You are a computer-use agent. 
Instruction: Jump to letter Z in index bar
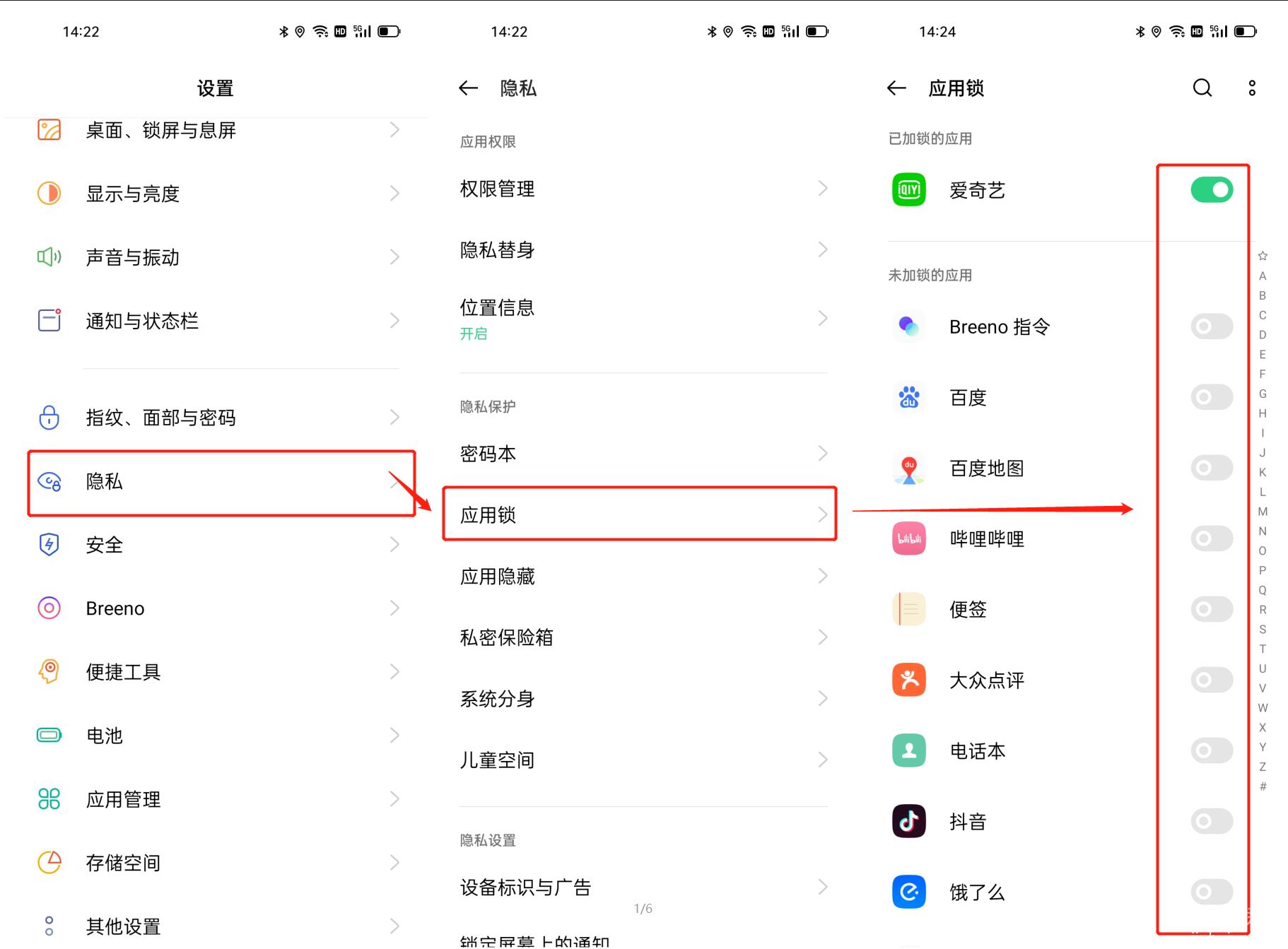click(x=1263, y=767)
